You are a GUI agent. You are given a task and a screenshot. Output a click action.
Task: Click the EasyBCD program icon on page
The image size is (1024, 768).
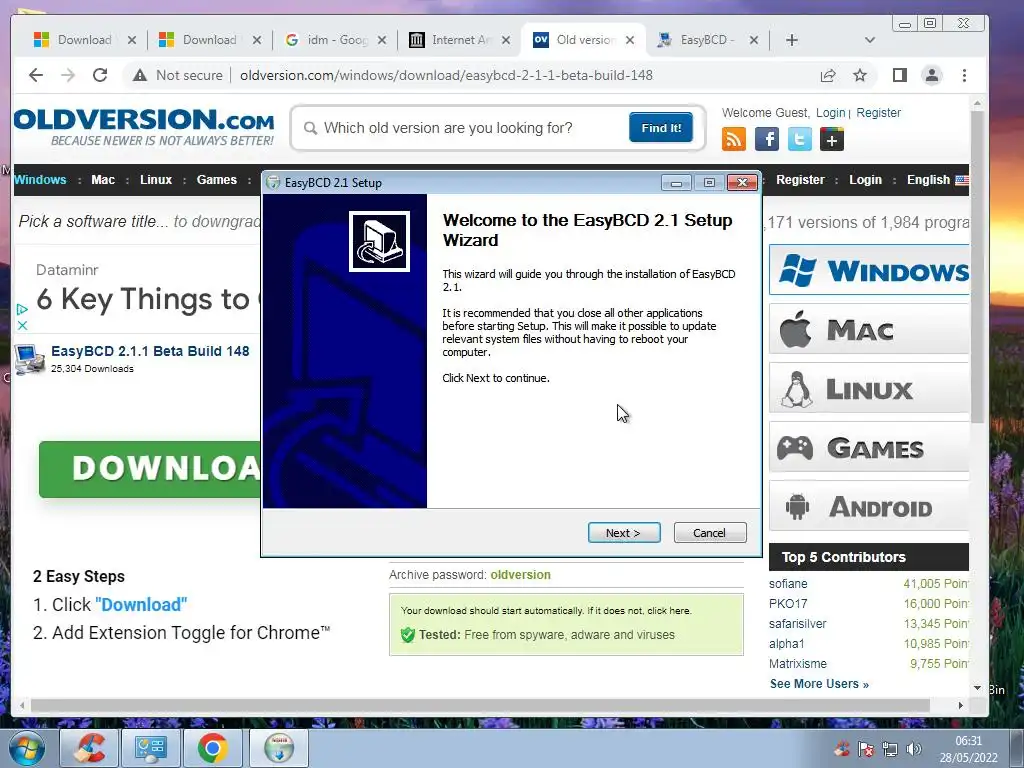30,359
